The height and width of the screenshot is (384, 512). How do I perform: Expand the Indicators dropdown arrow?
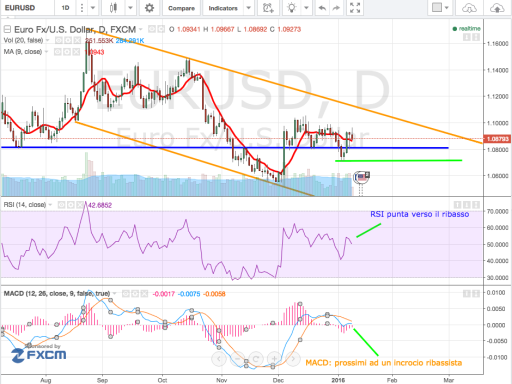pyautogui.click(x=248, y=8)
